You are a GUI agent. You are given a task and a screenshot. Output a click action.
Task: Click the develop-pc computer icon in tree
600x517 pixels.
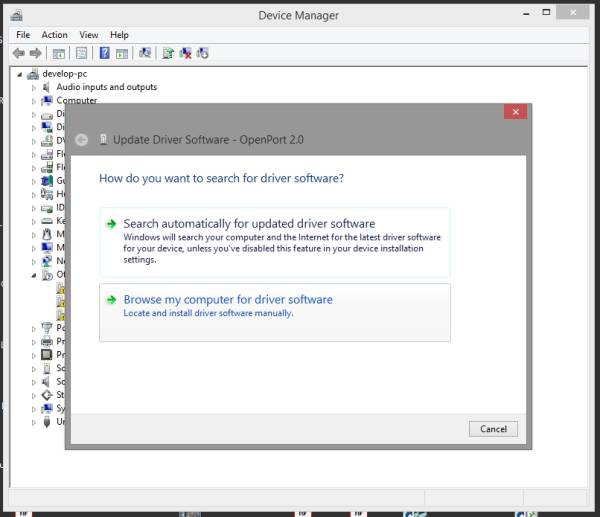pos(33,73)
